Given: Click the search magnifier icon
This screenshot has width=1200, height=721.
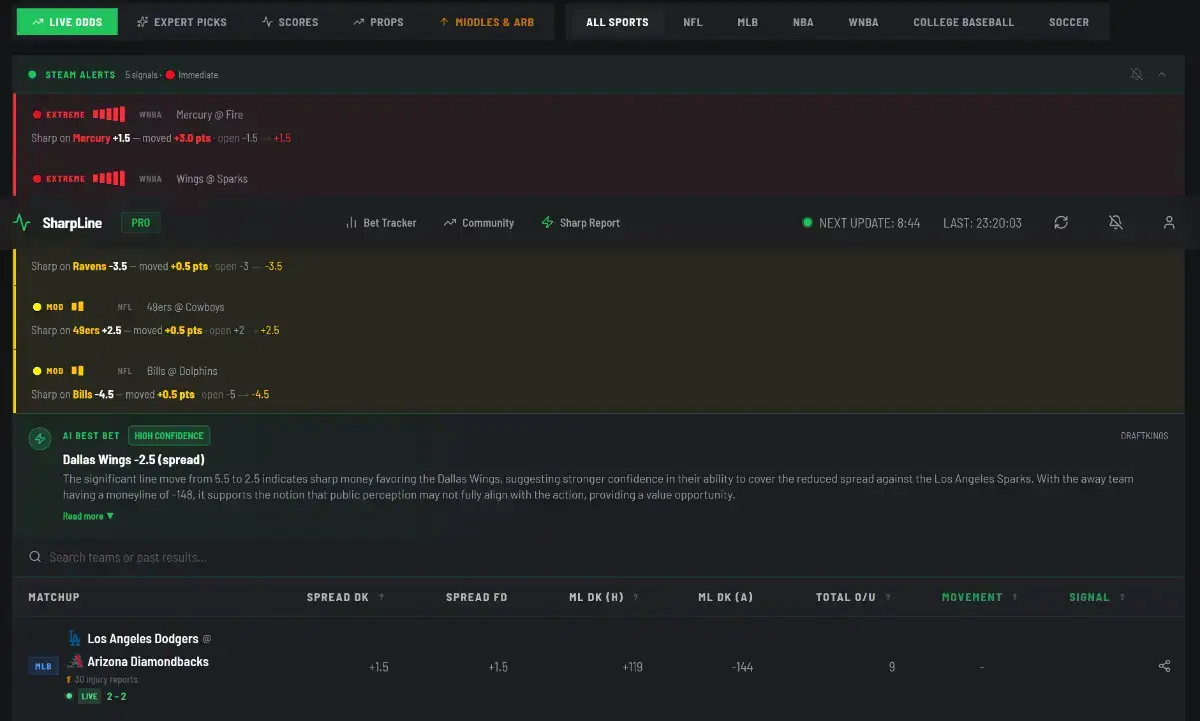Looking at the screenshot, I should coord(35,557).
